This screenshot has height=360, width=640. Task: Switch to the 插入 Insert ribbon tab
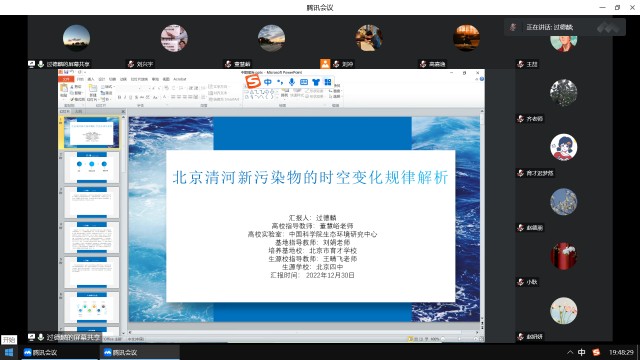tap(91, 79)
